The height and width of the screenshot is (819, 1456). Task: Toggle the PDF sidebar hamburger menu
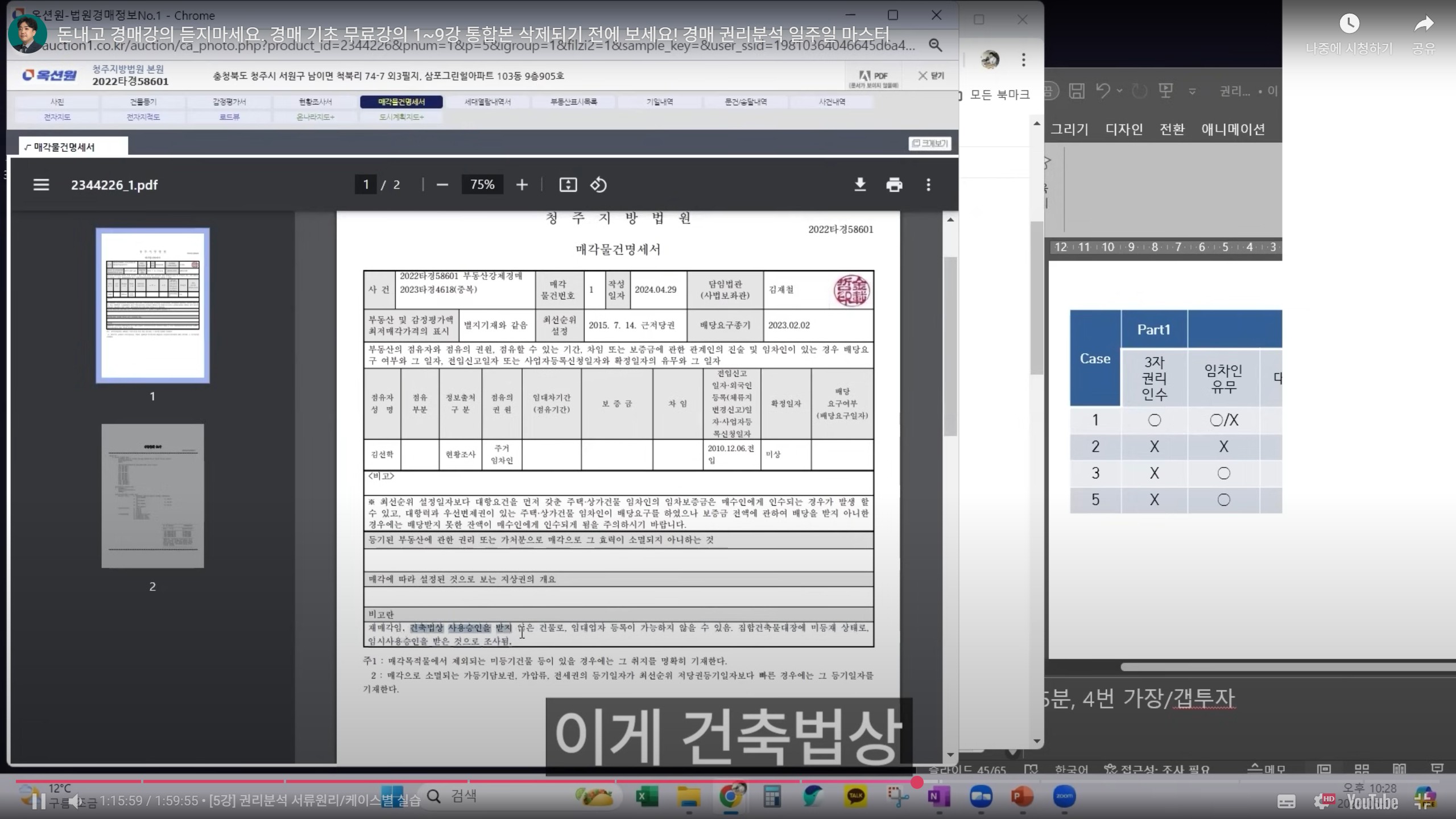[x=41, y=185]
